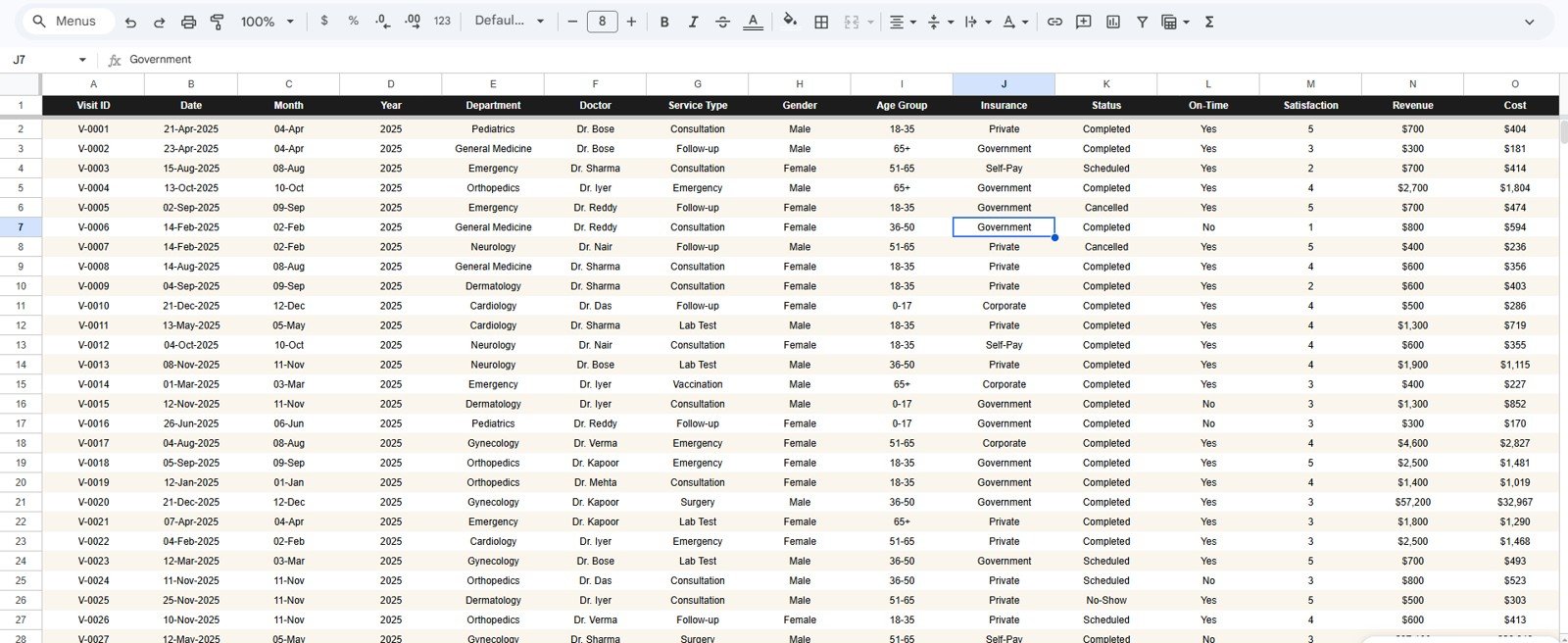The width and height of the screenshot is (1568, 643).
Task: Click the Redo arrow icon
Action: click(160, 22)
